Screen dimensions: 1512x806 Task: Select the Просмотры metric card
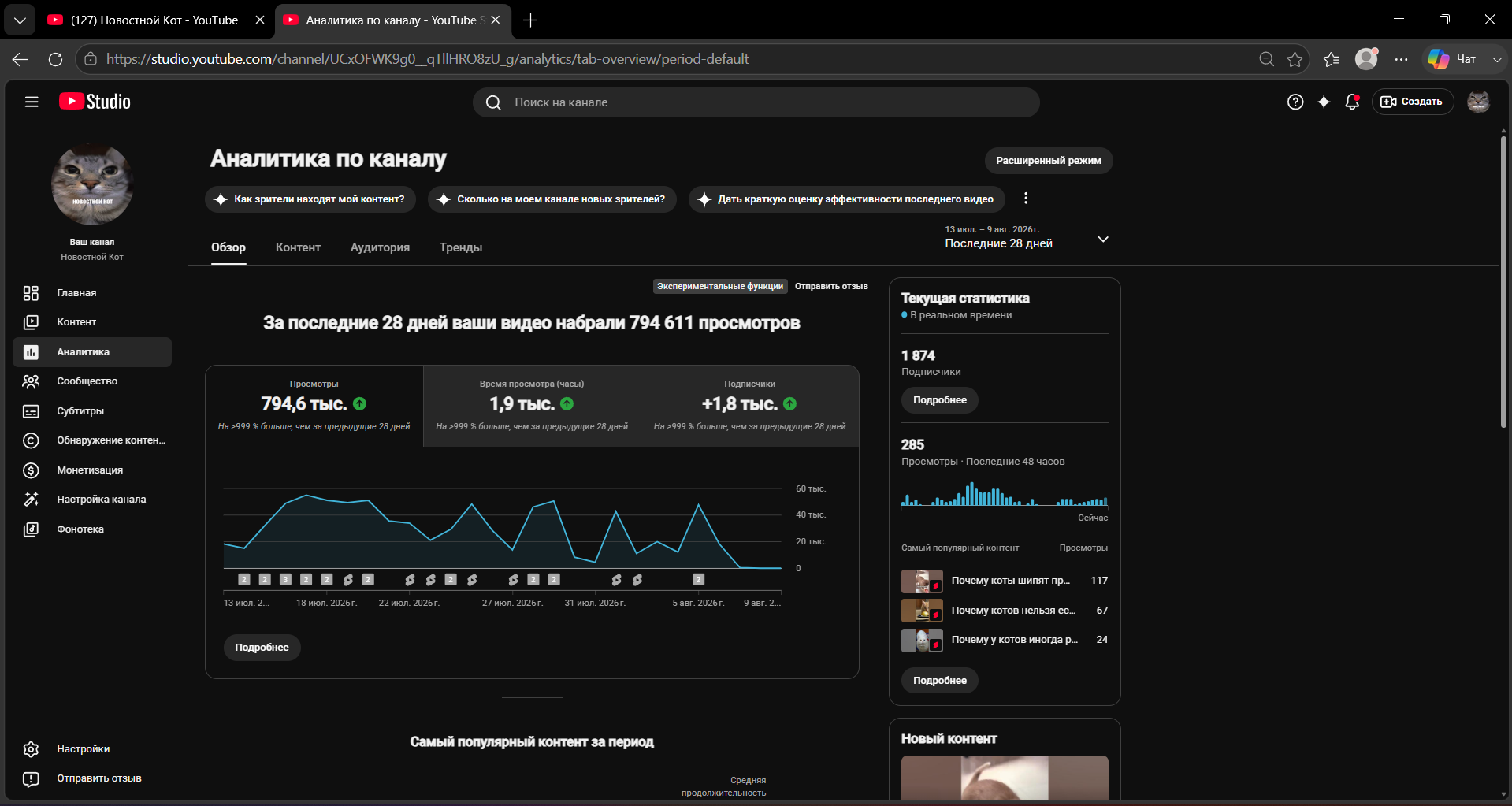tap(314, 406)
